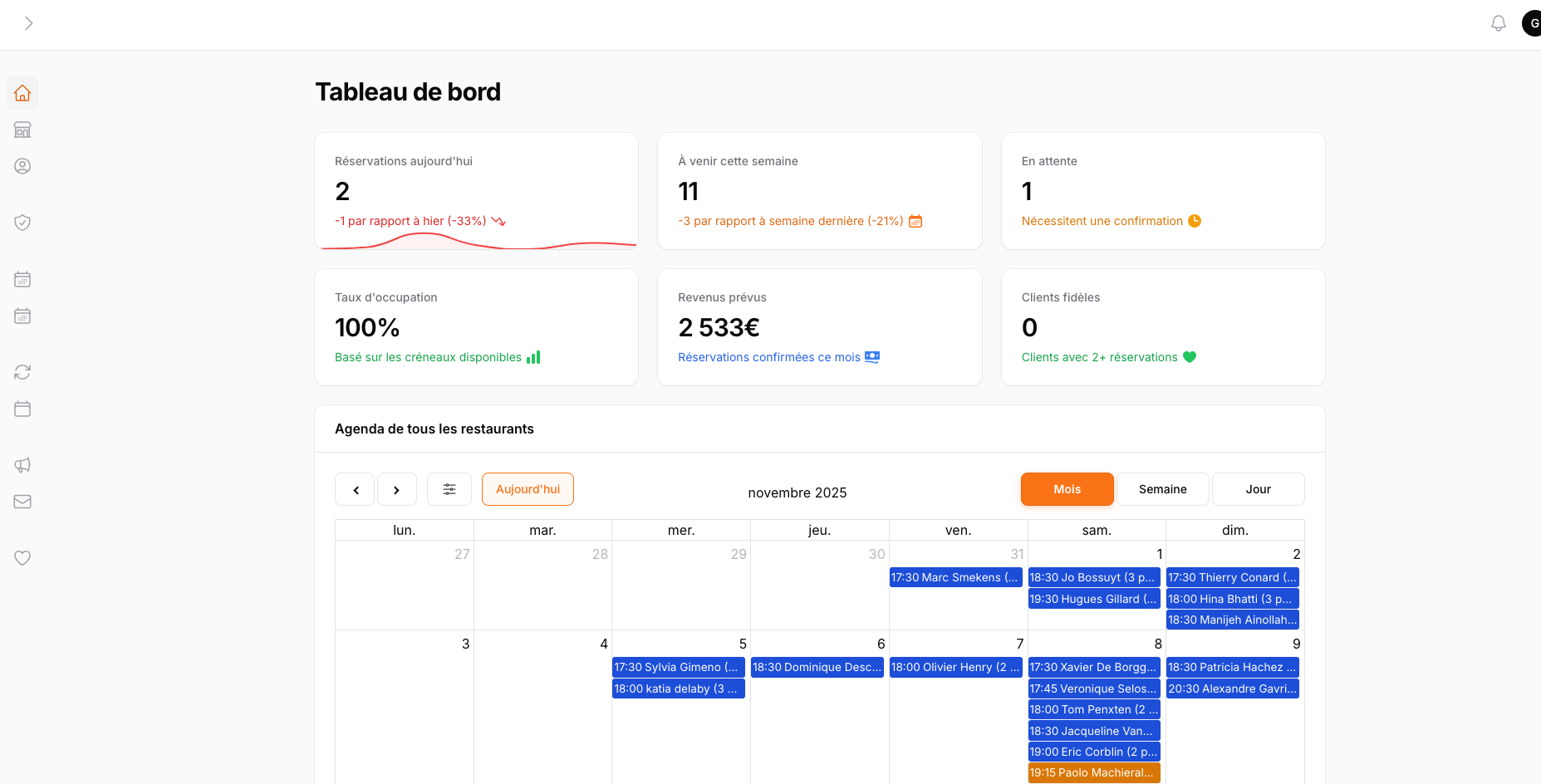Switch agenda to Semaine view
Image resolution: width=1541 pixels, height=784 pixels.
tap(1162, 489)
